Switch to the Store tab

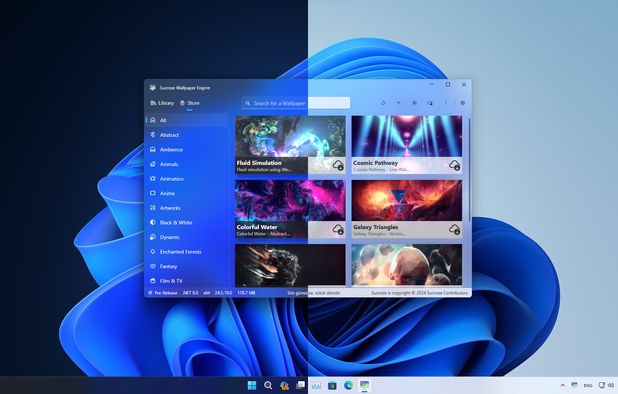(190, 103)
